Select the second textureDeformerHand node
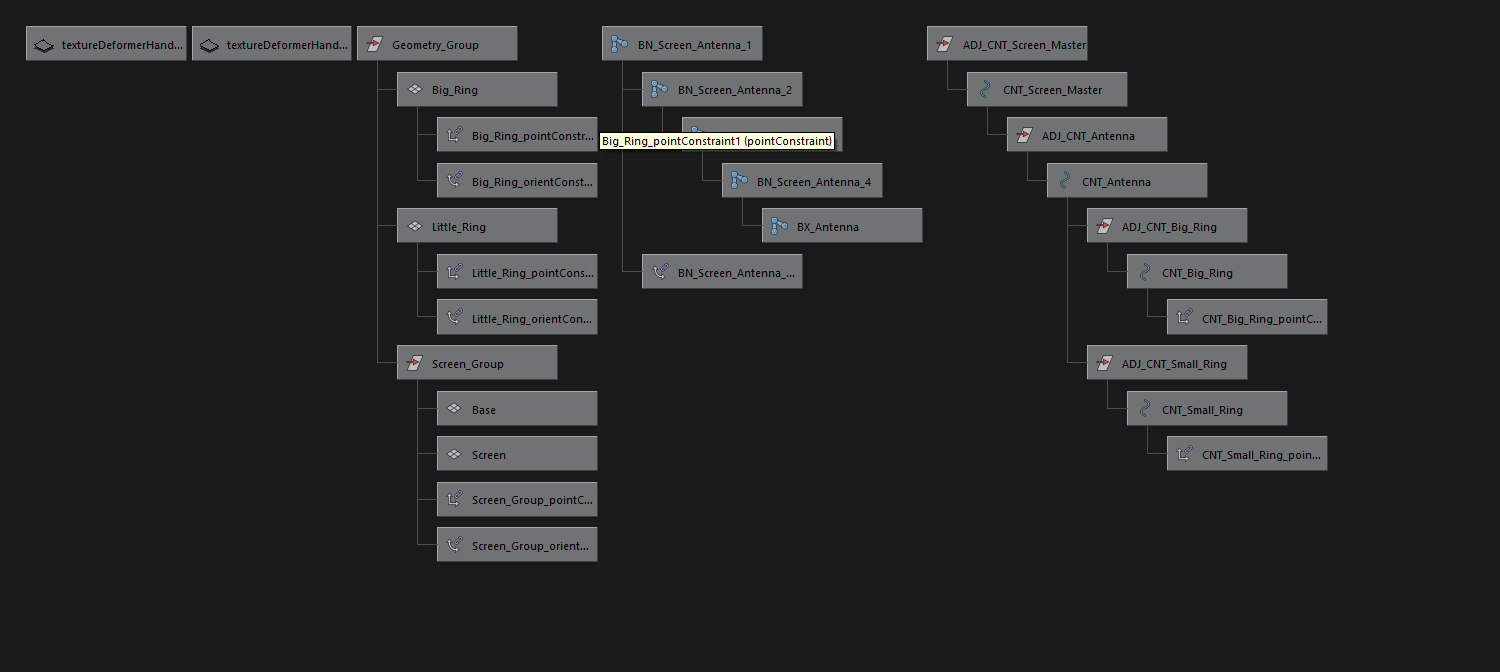The image size is (1500, 672). 271,43
